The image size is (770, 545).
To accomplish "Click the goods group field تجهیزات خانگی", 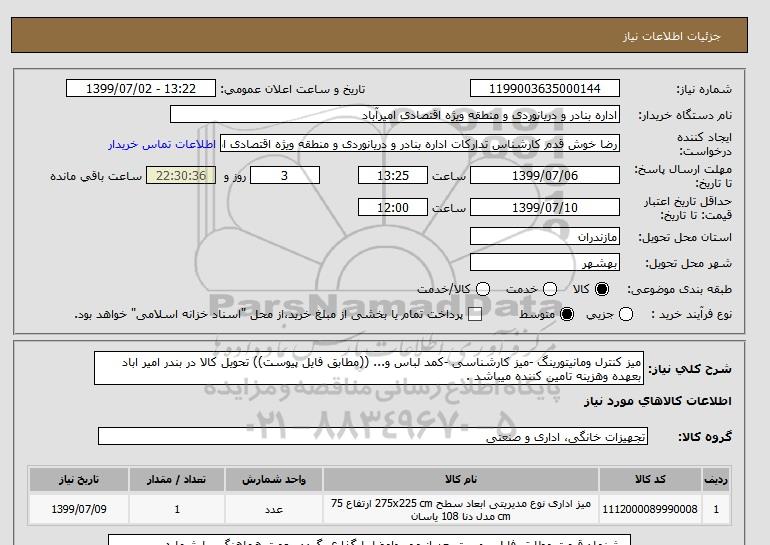I will [x=373, y=436].
